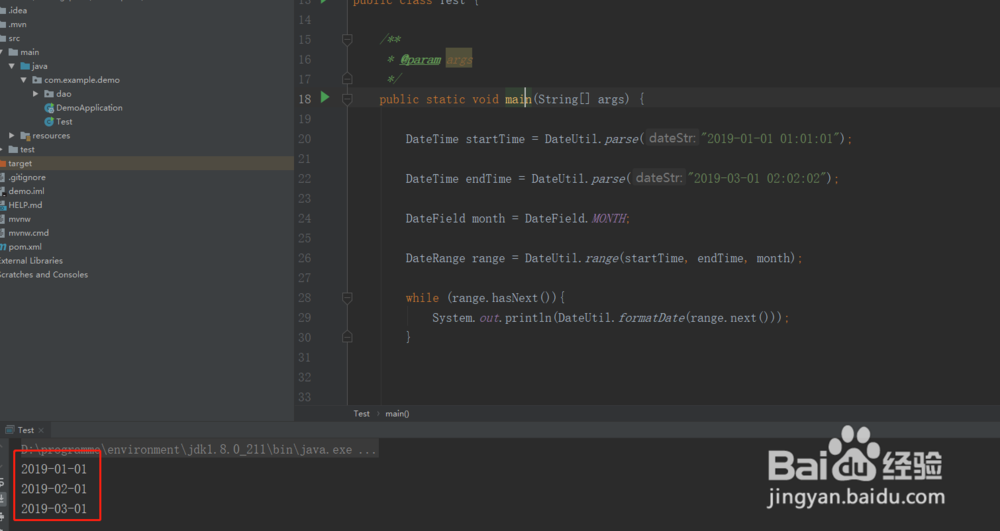Collapse the java folder in project tree

12,66
